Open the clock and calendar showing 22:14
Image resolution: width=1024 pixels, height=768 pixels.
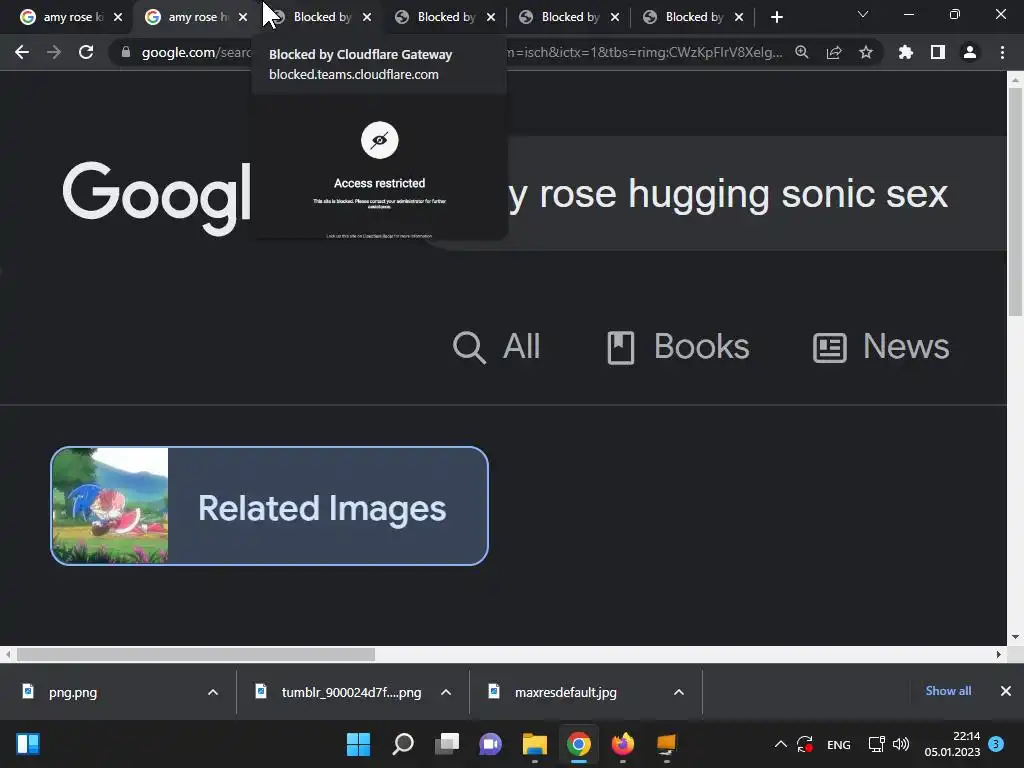(952, 744)
